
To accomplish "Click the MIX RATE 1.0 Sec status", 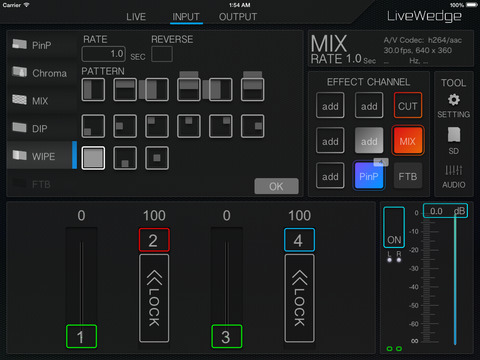I will 343,49.
